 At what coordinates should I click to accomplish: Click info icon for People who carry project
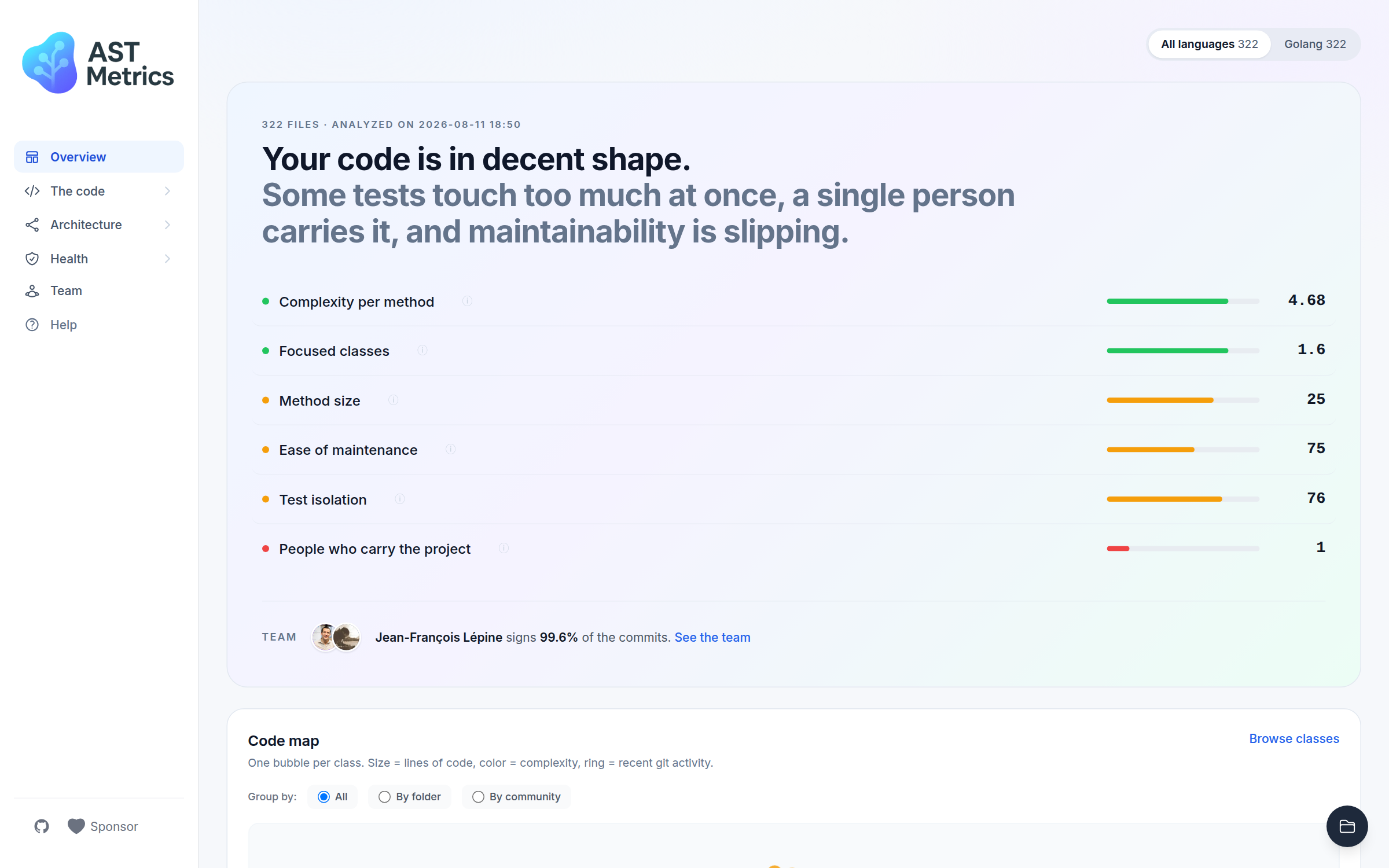pos(504,549)
